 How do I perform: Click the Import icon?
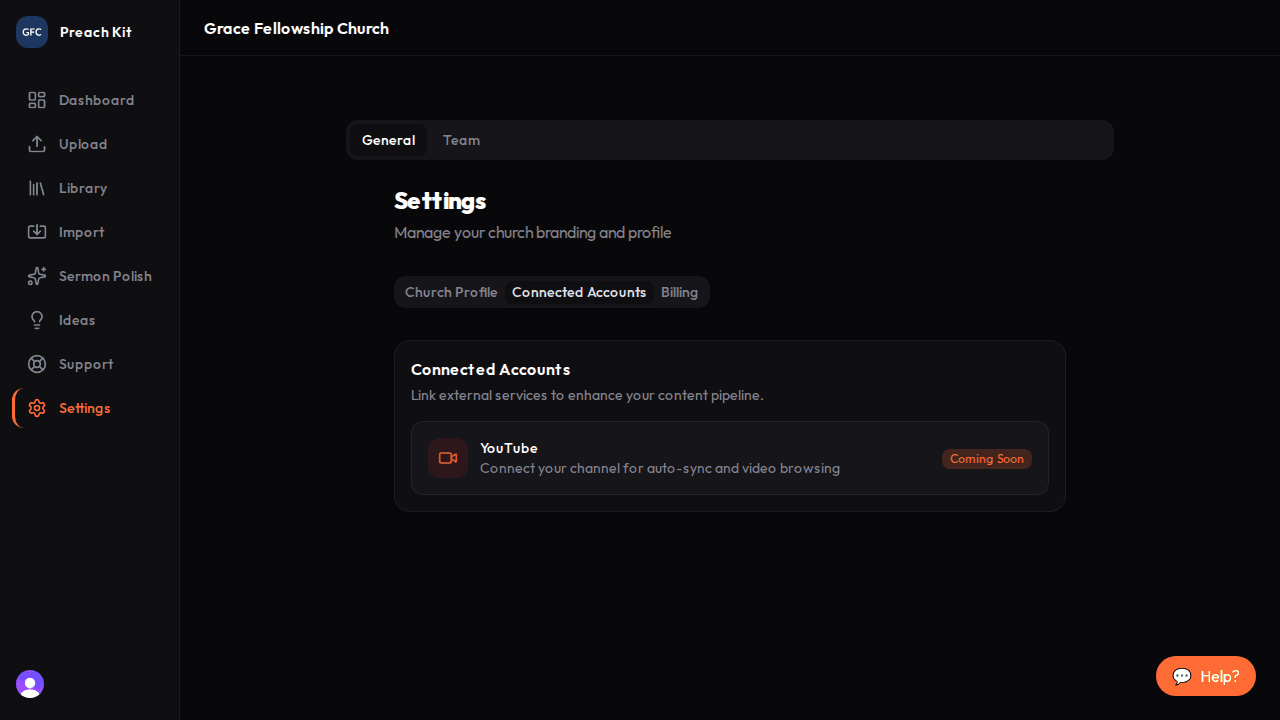tap(37, 232)
